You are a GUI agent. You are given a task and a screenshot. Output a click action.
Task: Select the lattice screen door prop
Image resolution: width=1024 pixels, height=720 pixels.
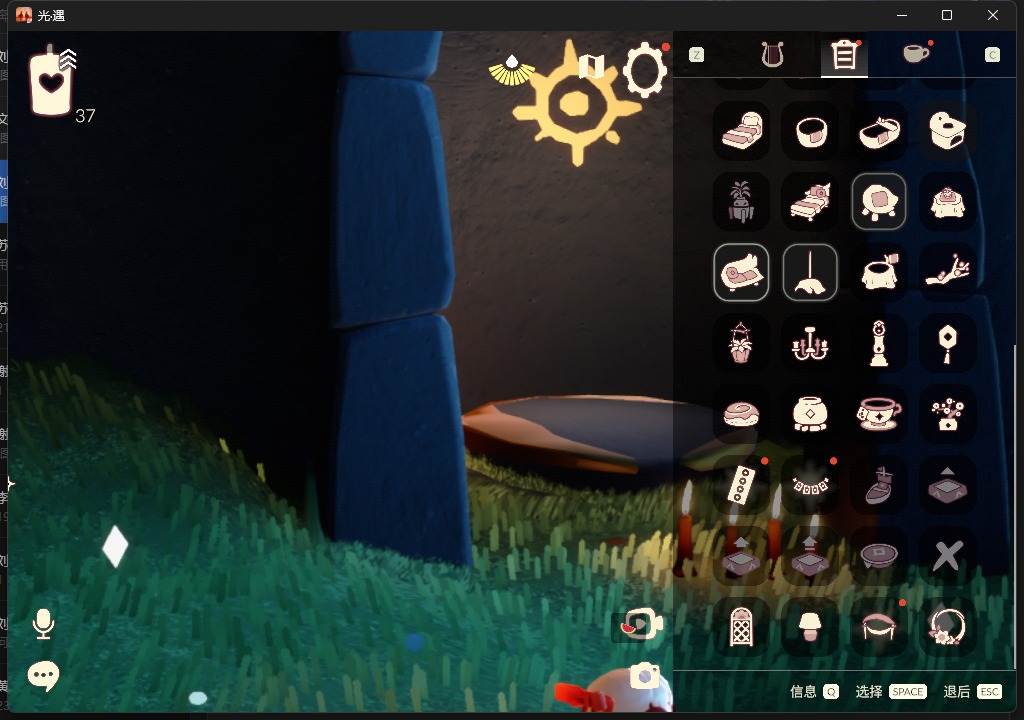[x=741, y=627]
